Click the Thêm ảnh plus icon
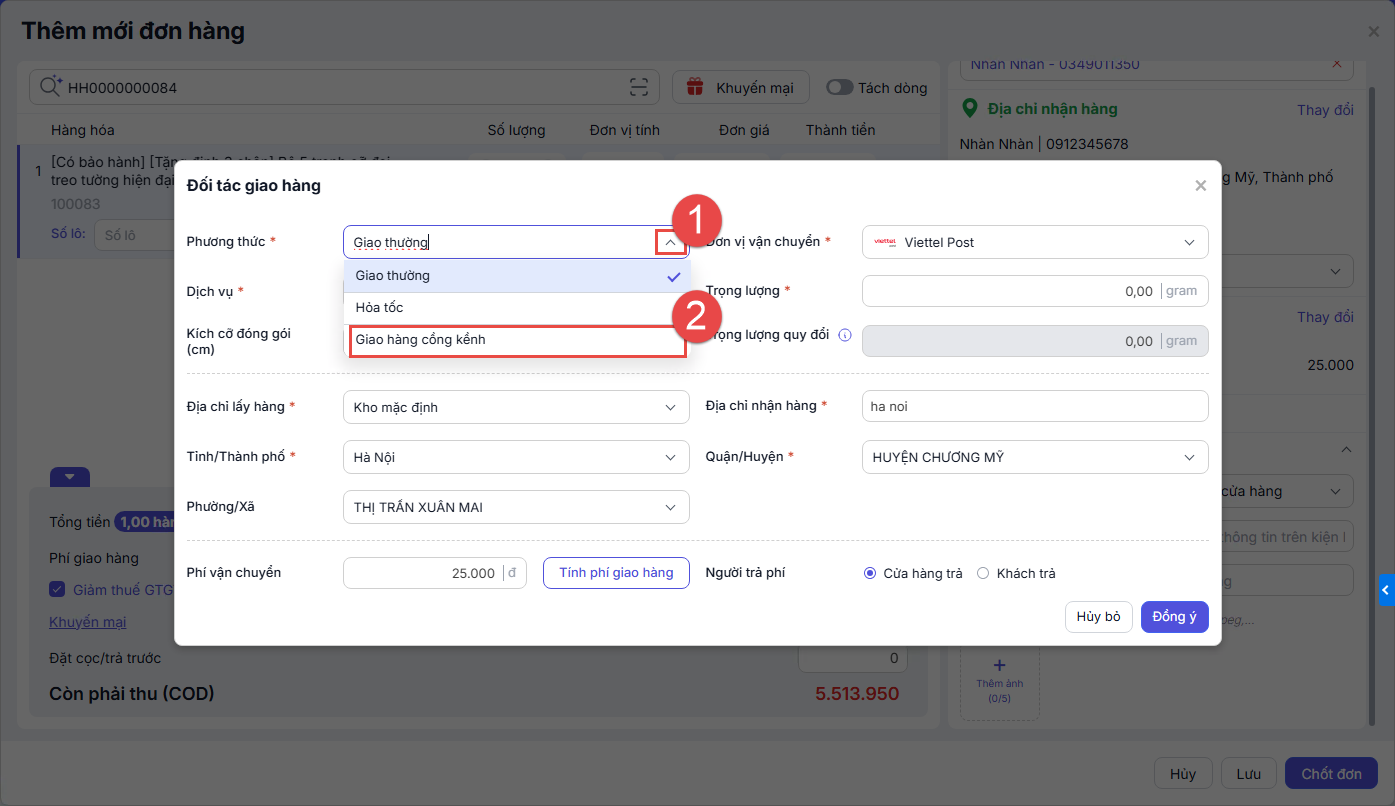This screenshot has height=806, width=1395. [999, 665]
